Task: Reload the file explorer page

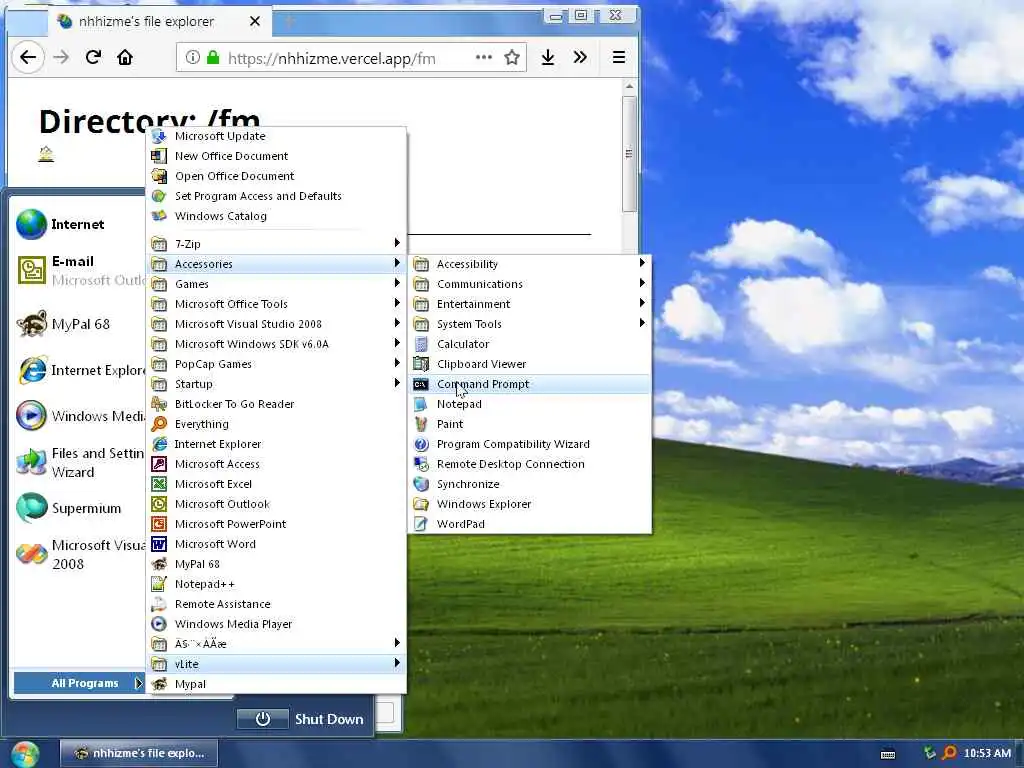Action: (93, 57)
